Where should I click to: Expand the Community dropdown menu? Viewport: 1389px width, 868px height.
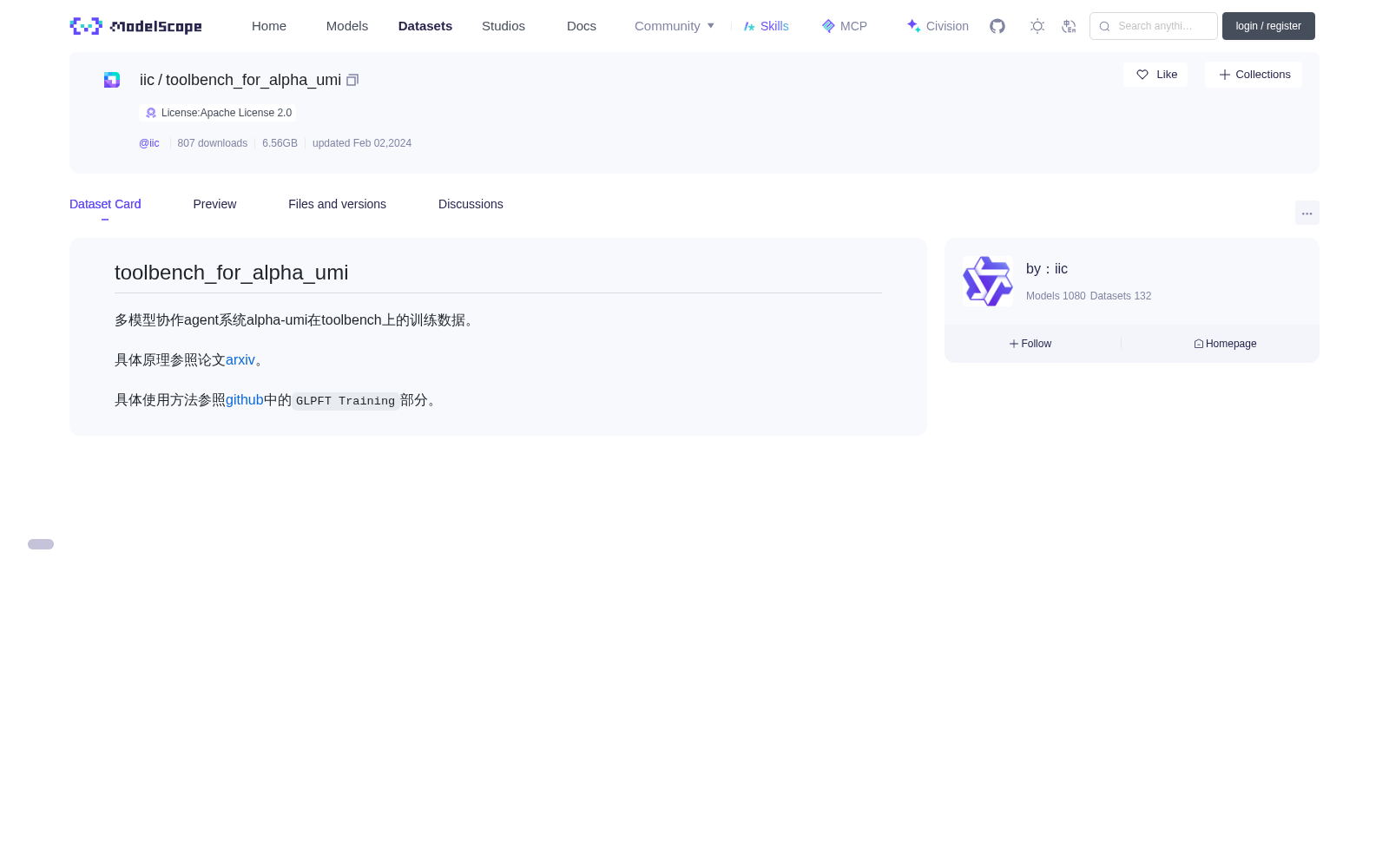(675, 26)
